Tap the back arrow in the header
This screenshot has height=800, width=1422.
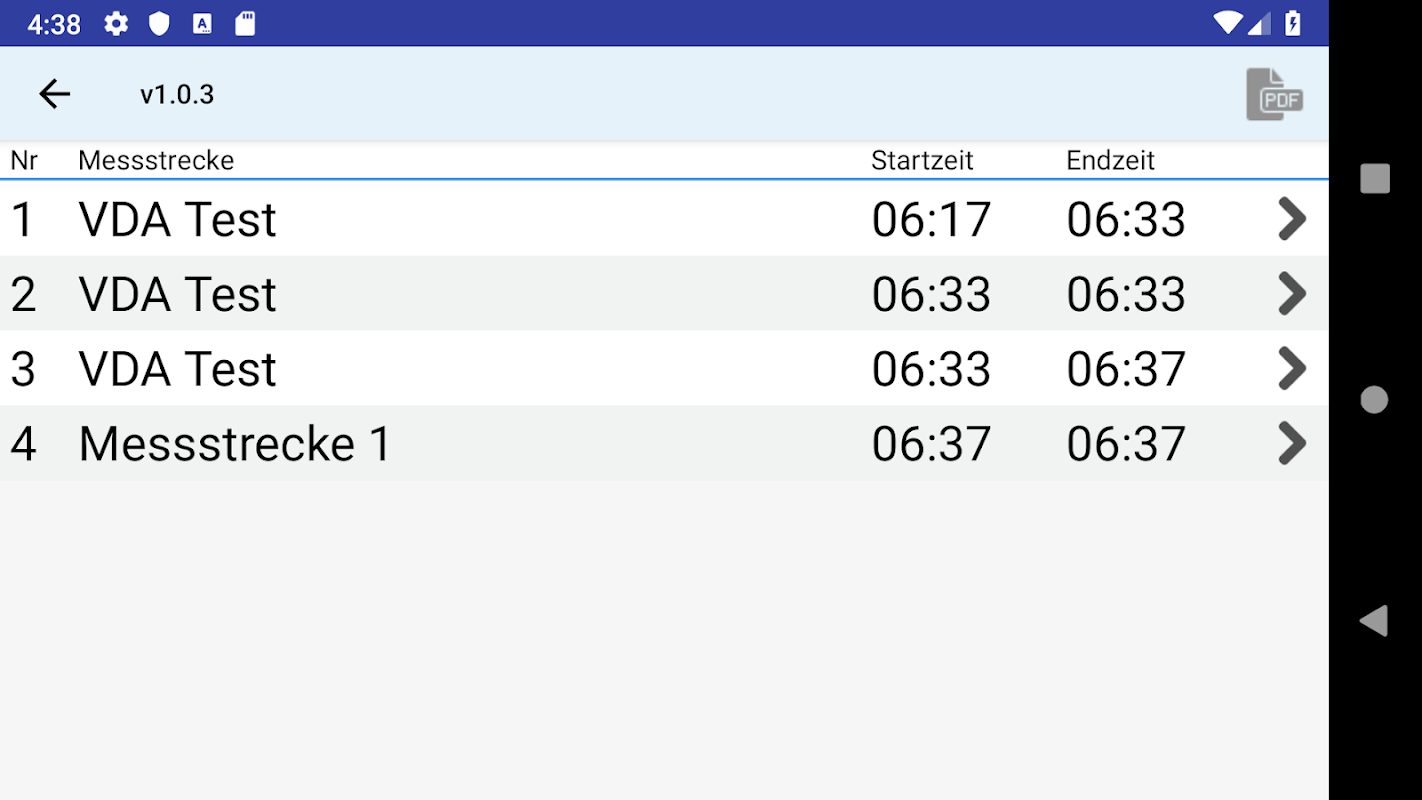55,94
